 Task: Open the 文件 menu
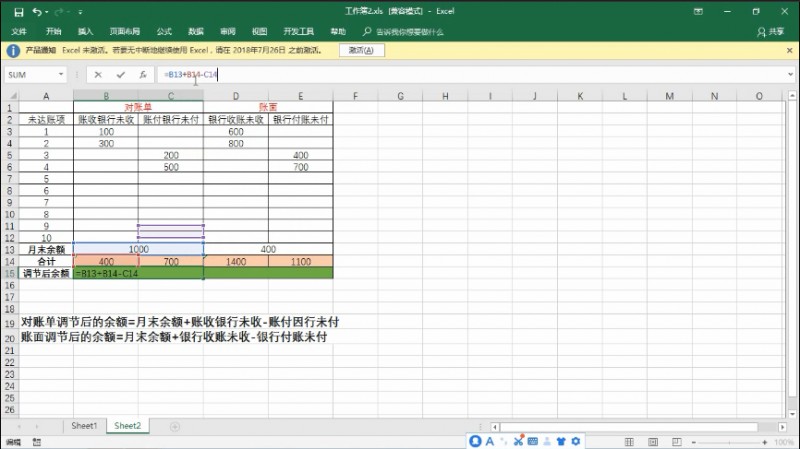tap(19, 32)
